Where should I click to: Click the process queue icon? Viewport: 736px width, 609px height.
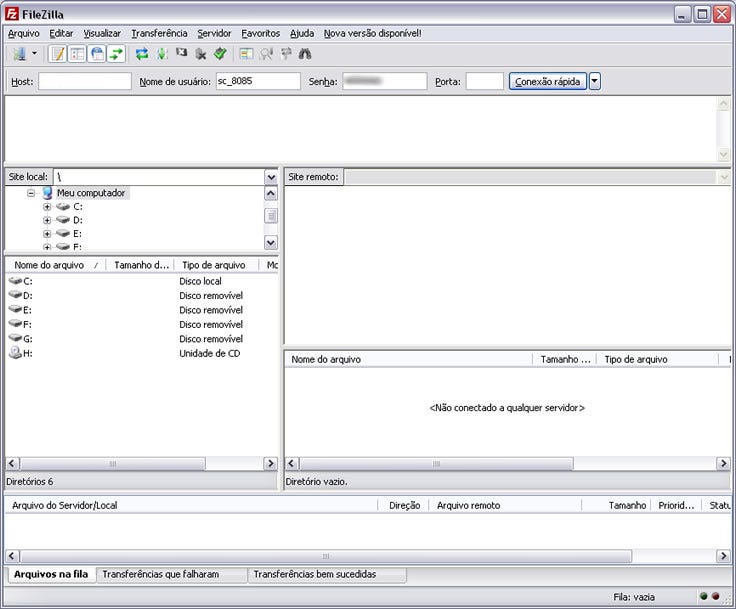pos(161,54)
